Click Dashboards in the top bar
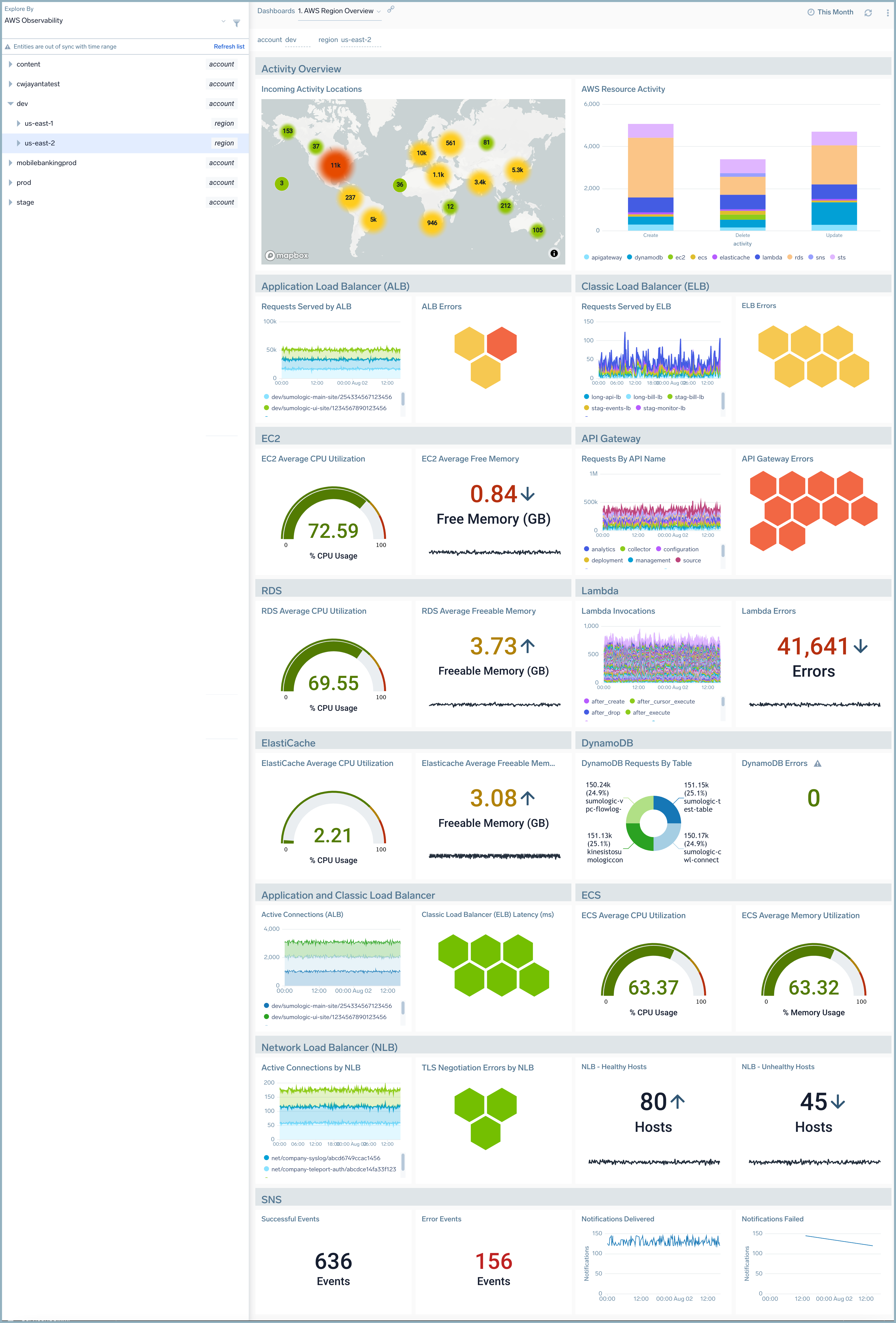896x1323 pixels. point(276,10)
